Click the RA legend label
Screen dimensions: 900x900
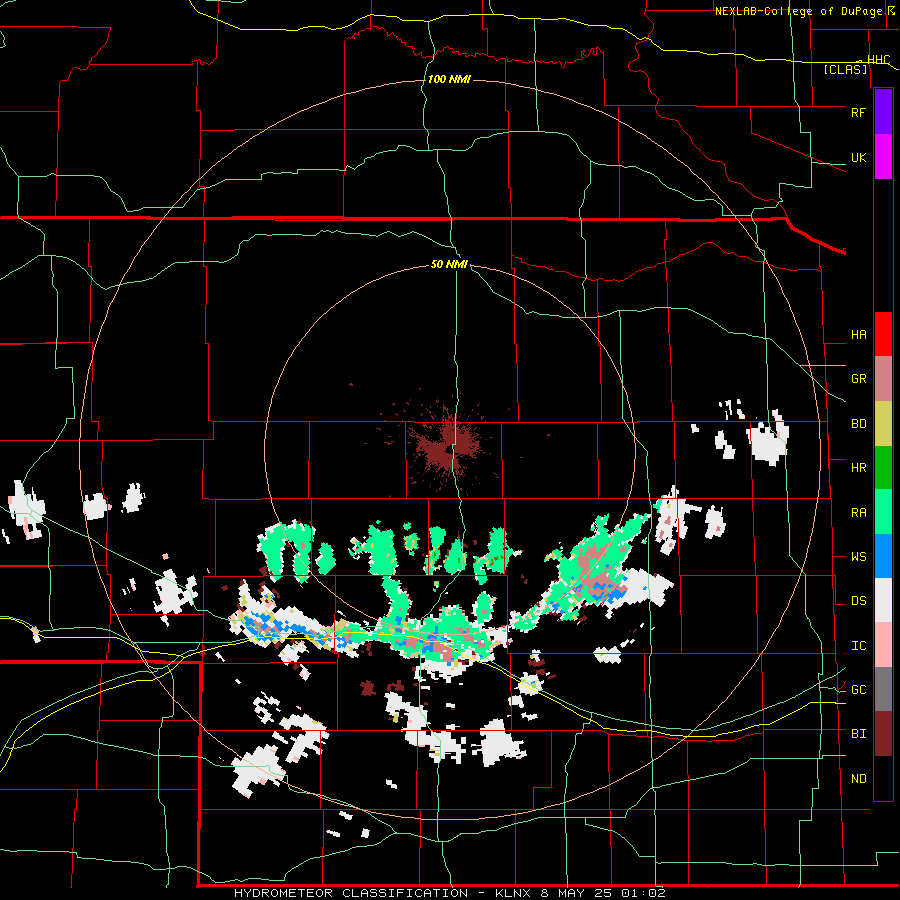[x=858, y=513]
